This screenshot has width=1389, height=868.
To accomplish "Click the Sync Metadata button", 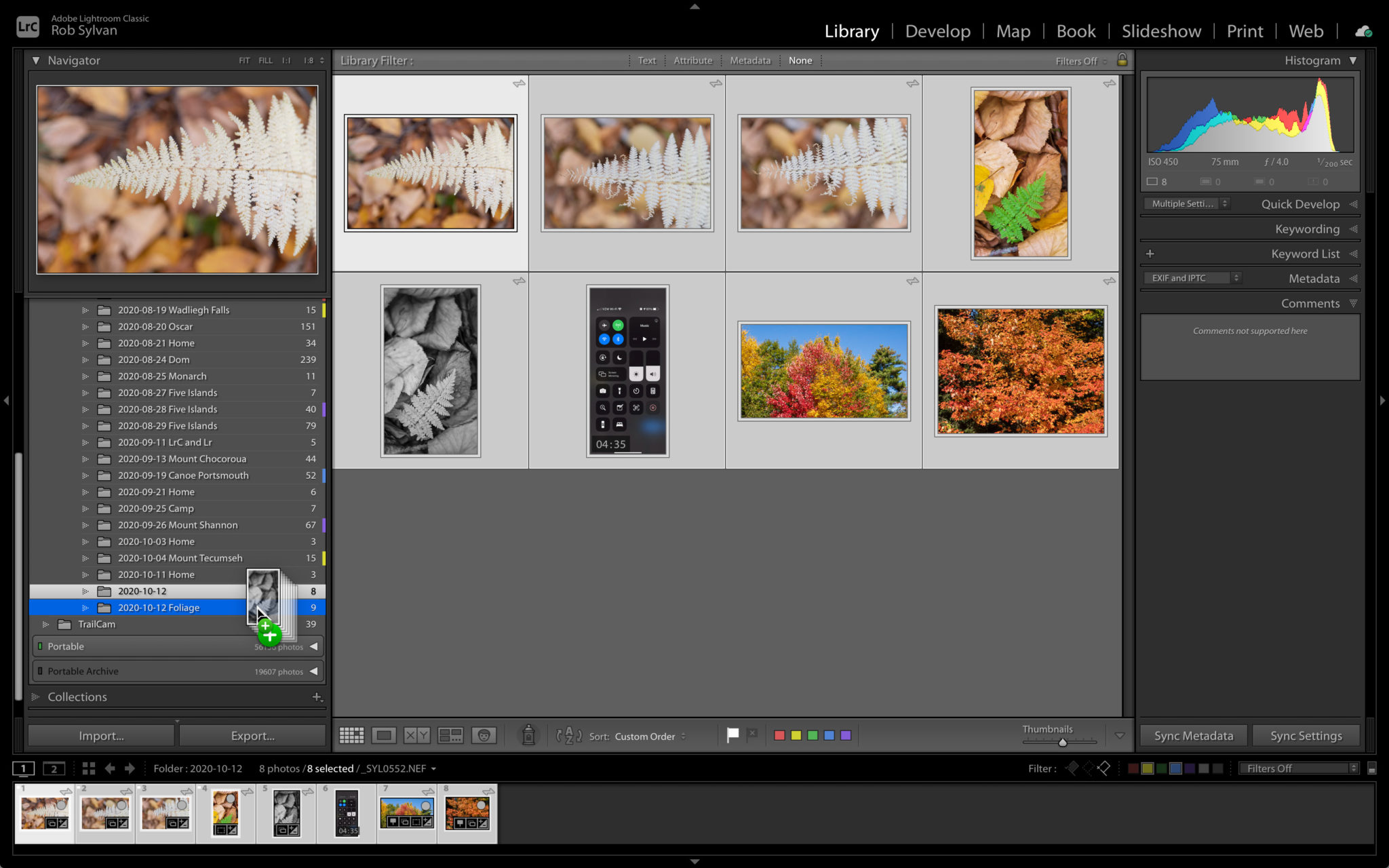I will [x=1193, y=735].
